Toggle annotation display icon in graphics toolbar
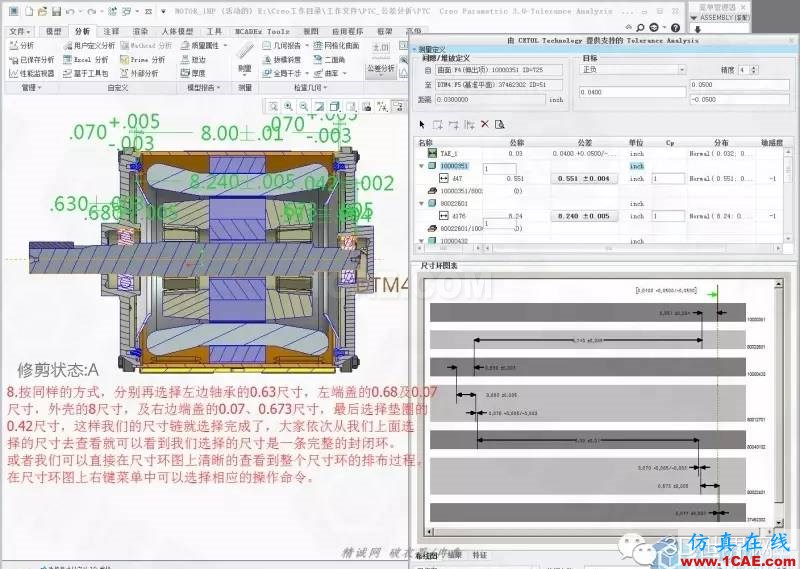 (397, 106)
